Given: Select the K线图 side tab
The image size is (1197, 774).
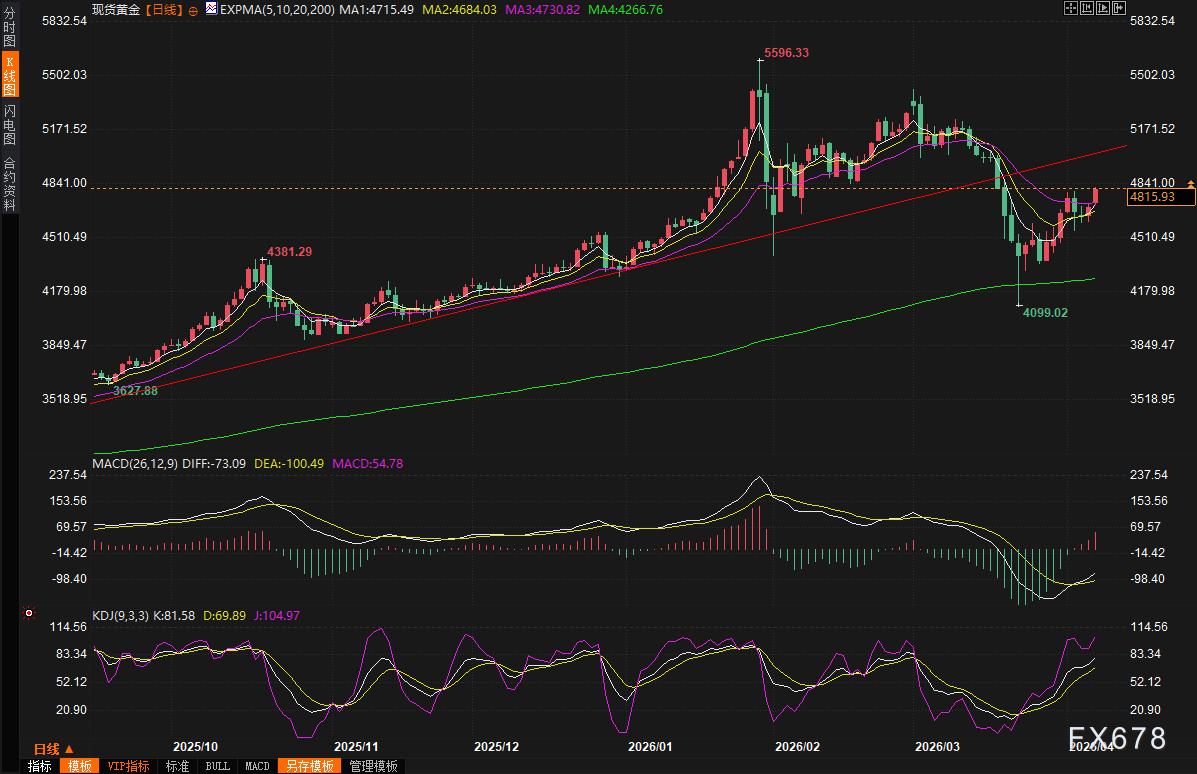Looking at the screenshot, I should 10,75.
